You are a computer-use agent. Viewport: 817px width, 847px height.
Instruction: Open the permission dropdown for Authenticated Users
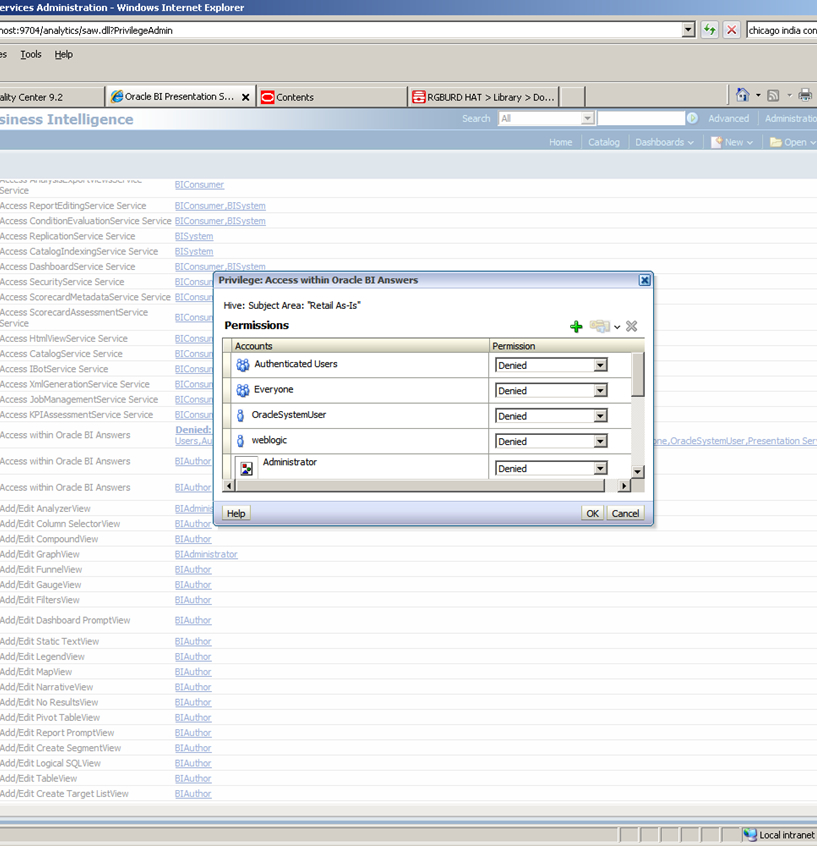pos(600,365)
